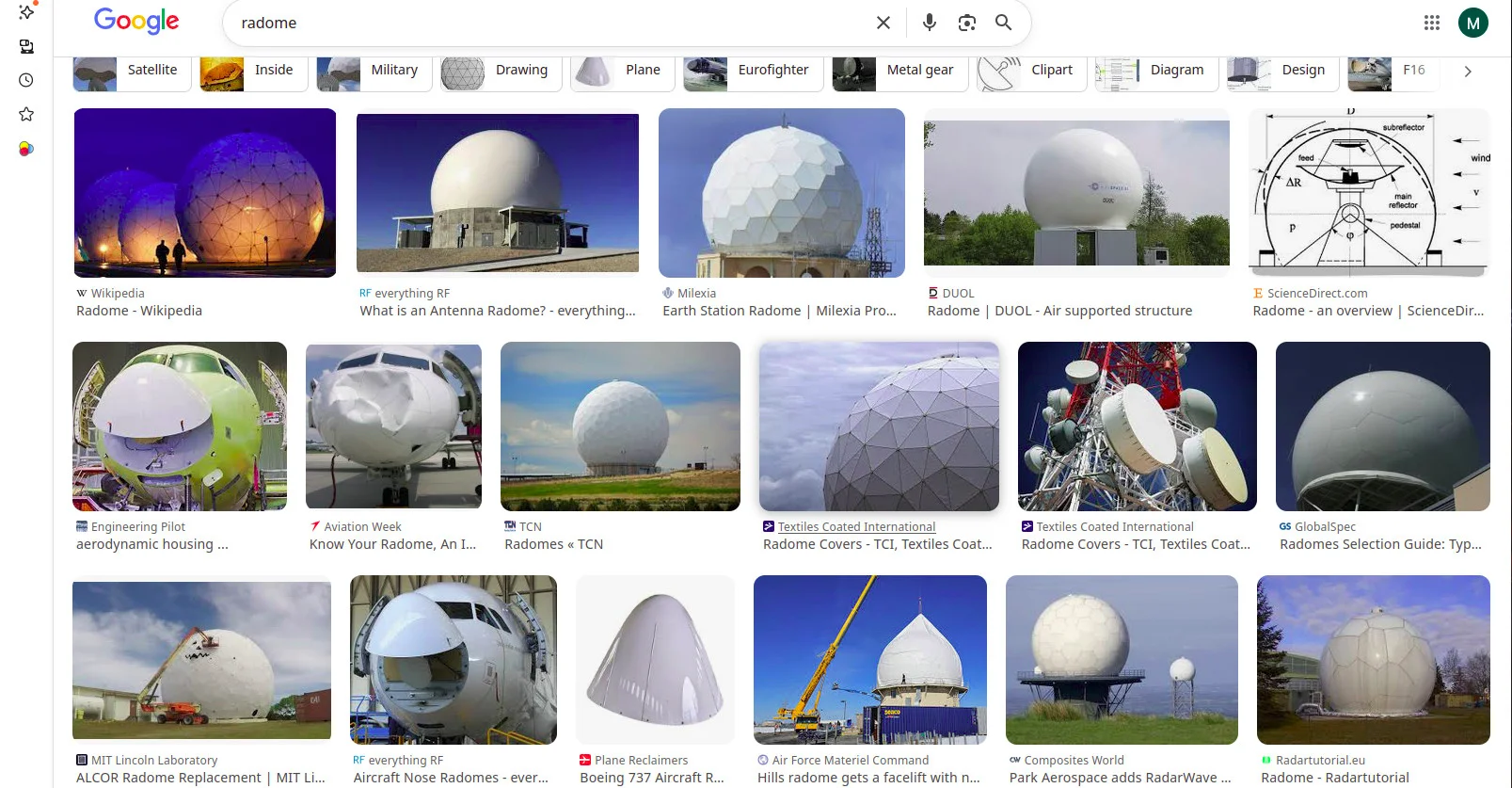Click the radome search input field
The width and height of the screenshot is (1512, 788).
[546, 23]
